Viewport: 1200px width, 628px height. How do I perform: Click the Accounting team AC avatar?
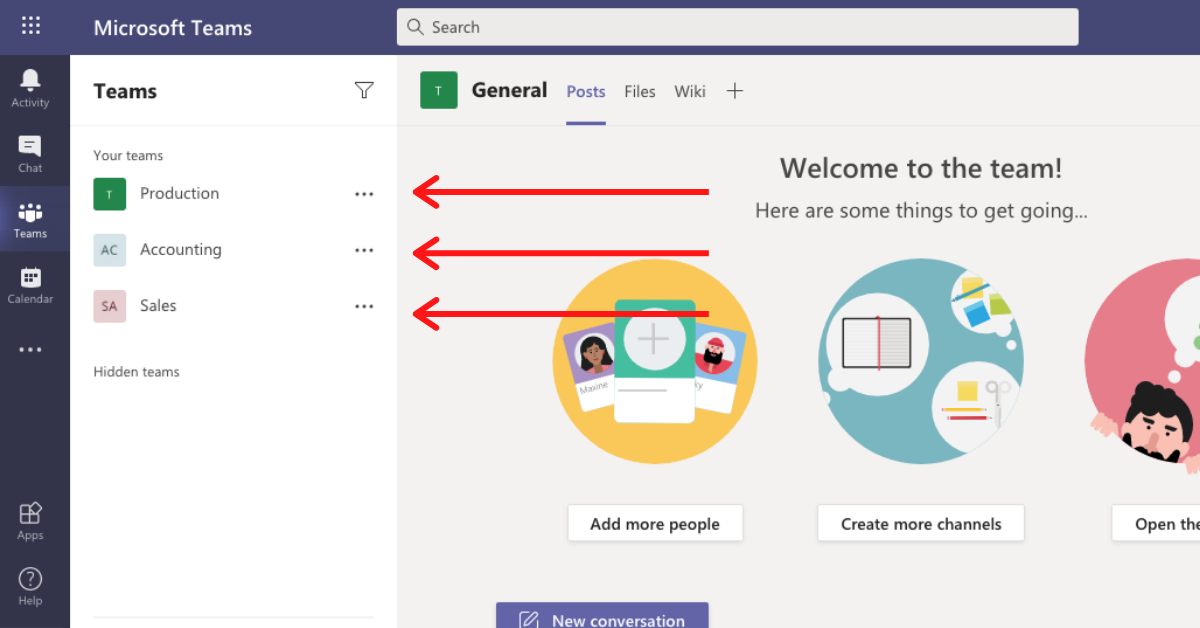[110, 250]
